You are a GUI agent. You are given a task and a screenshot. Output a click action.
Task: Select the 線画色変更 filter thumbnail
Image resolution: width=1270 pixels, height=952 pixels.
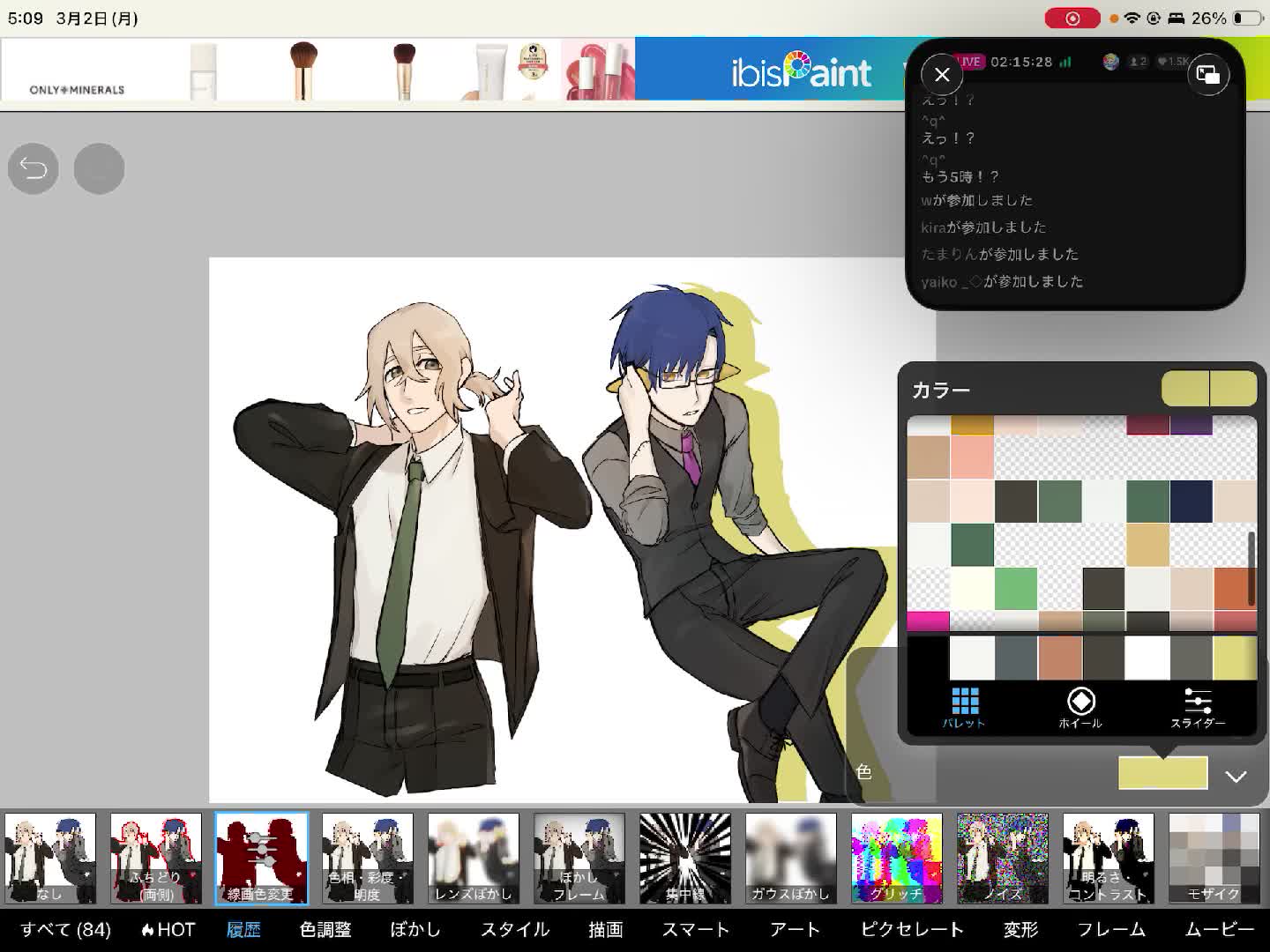point(262,859)
